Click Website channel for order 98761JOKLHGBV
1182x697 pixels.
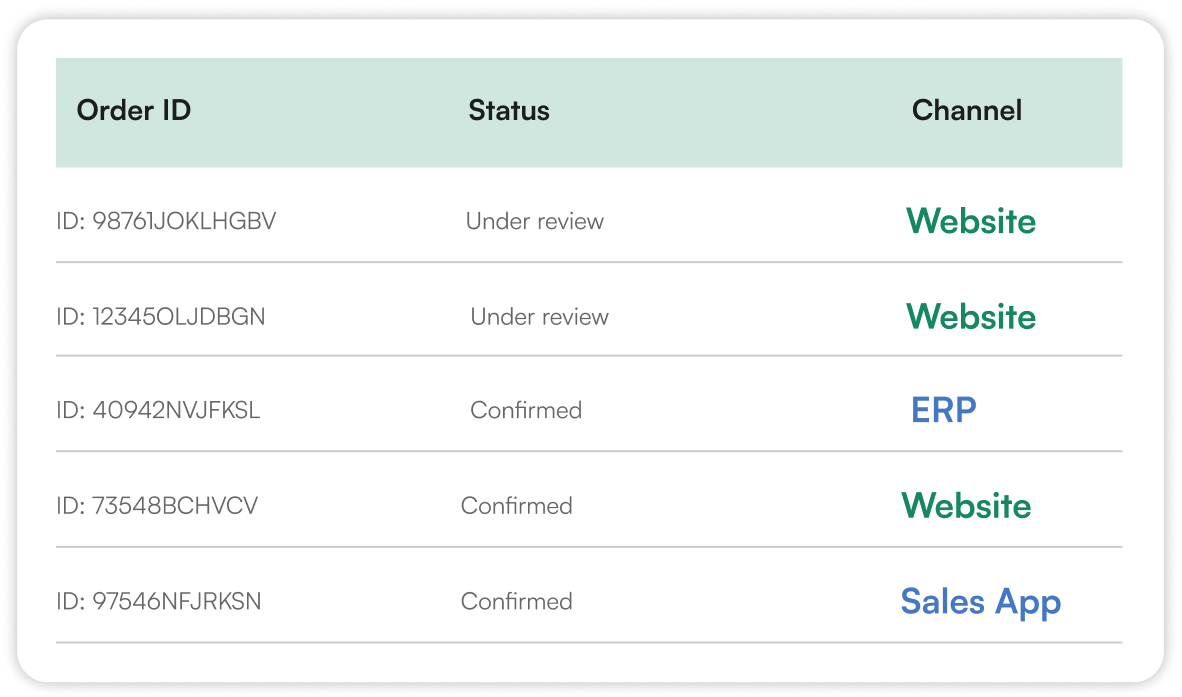click(971, 221)
